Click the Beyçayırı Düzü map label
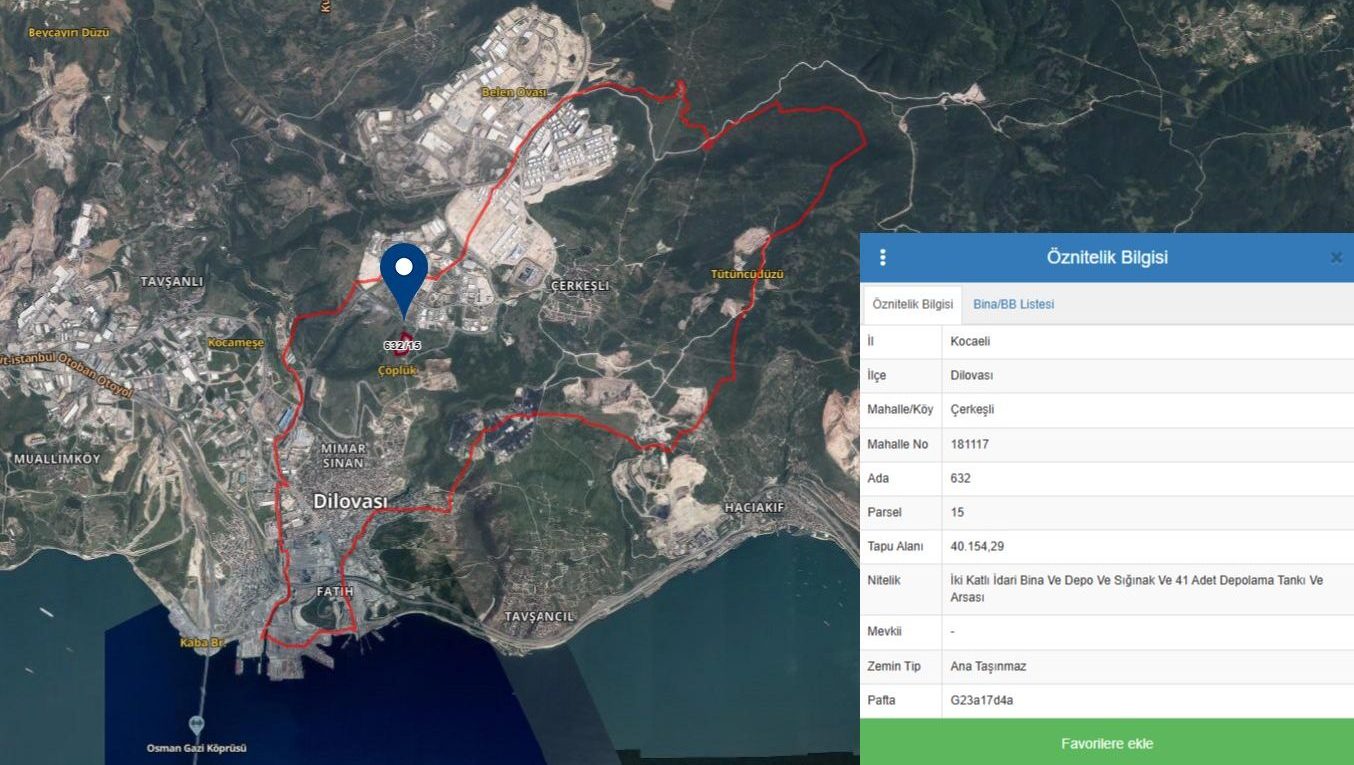The width and height of the screenshot is (1354, 765). point(68,32)
